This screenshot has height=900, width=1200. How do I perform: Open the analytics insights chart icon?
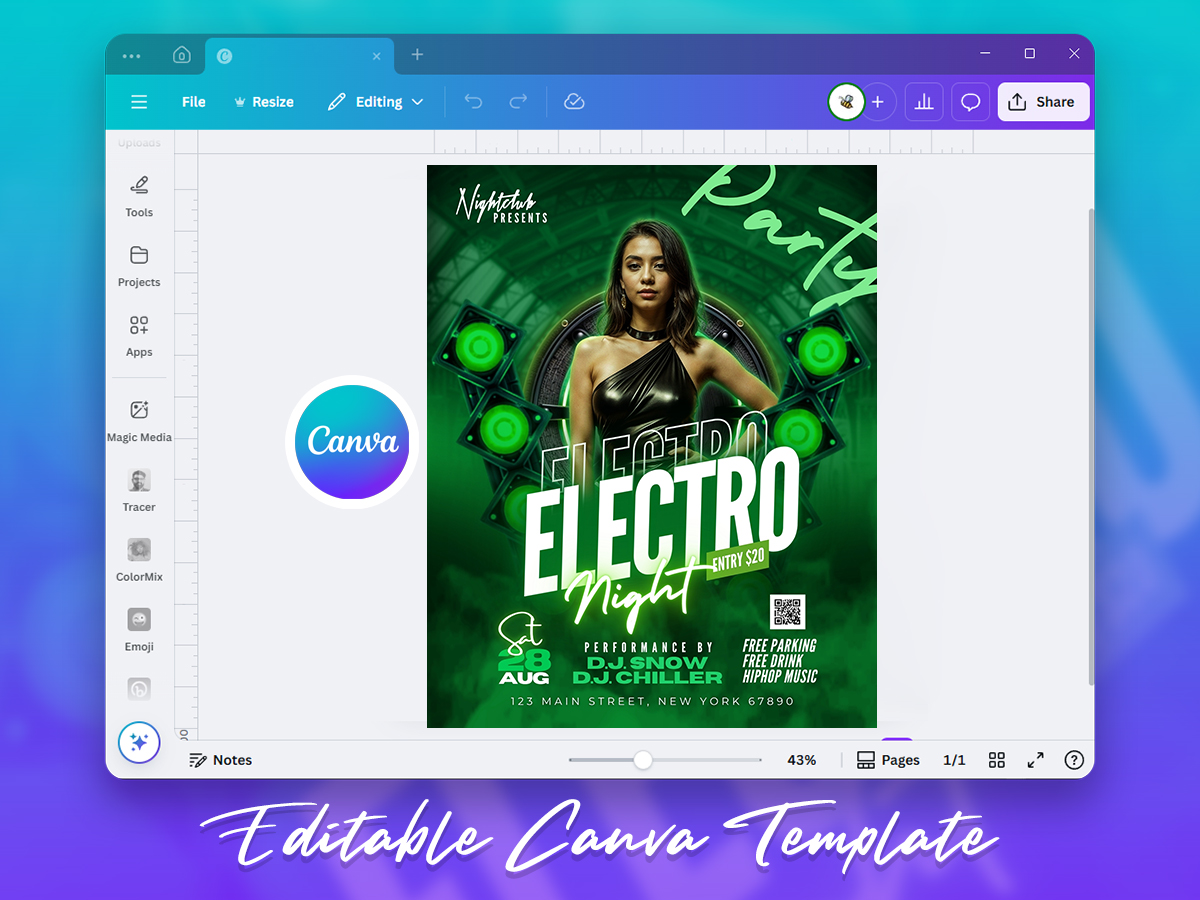[924, 102]
